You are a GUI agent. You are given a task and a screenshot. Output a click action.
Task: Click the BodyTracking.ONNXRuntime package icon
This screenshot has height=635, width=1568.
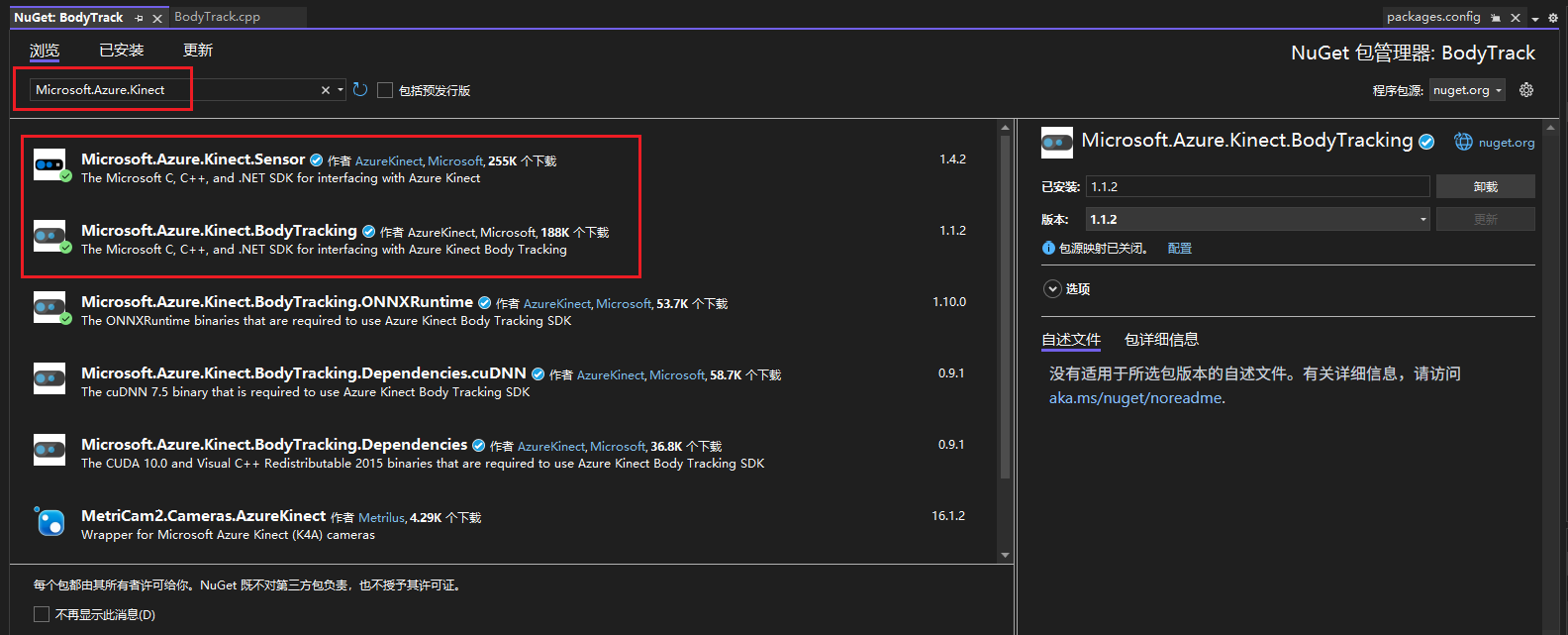(49, 308)
